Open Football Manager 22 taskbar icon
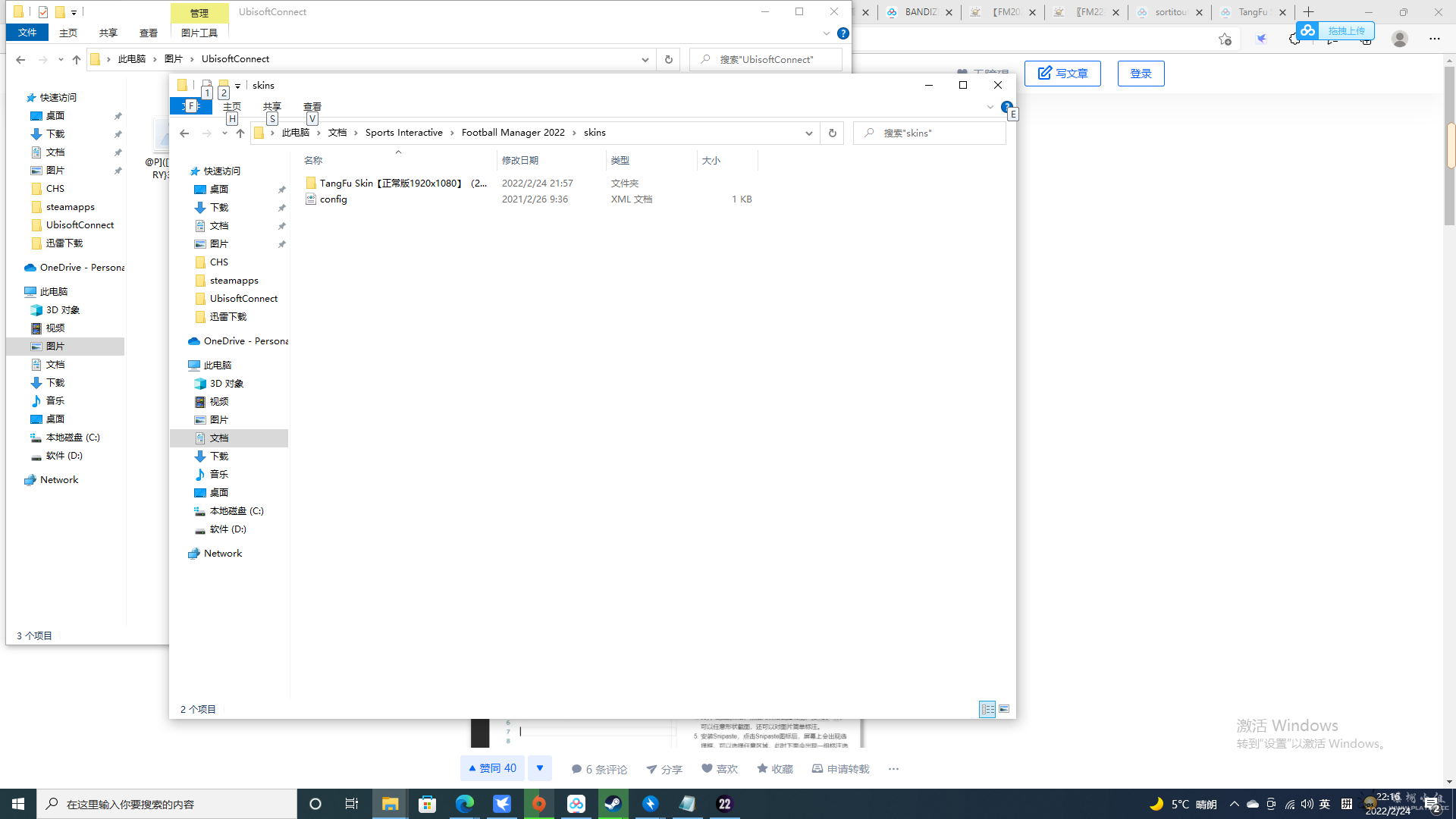The width and height of the screenshot is (1456, 819). click(725, 804)
